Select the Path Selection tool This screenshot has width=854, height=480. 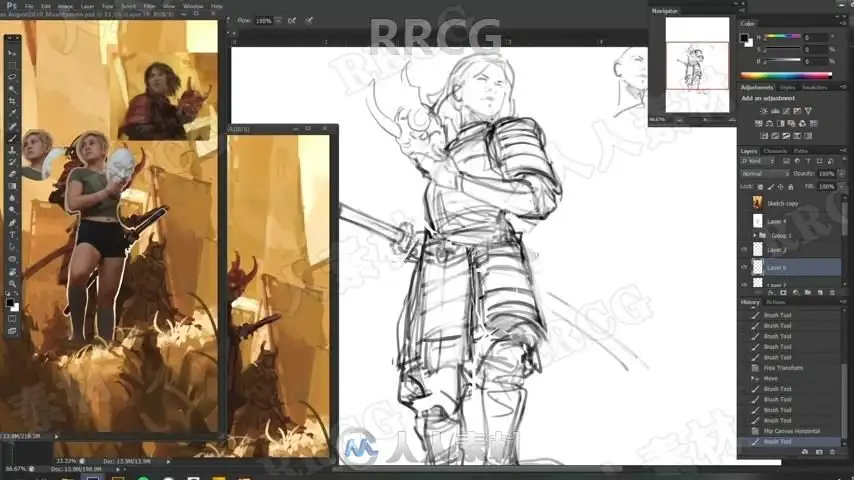pyautogui.click(x=12, y=247)
